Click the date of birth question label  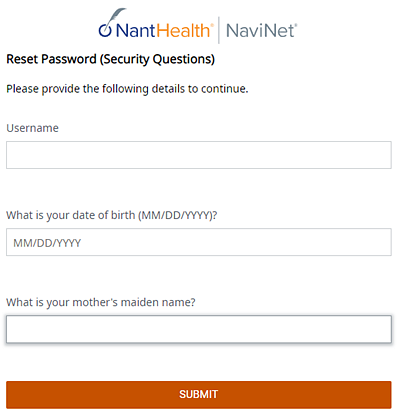point(112,215)
